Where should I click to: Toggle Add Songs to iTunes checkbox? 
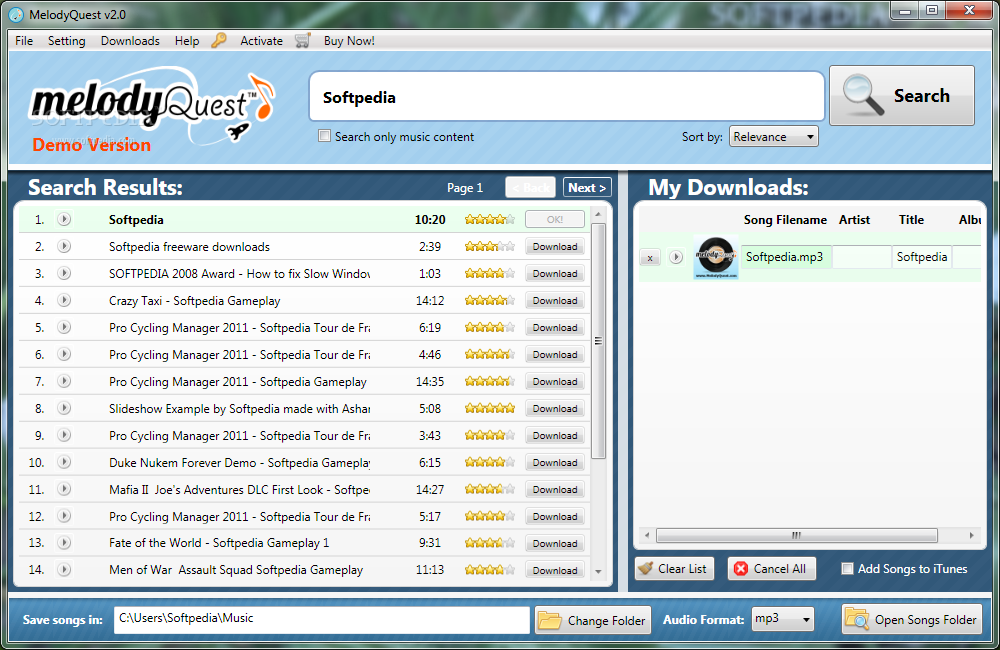[847, 568]
